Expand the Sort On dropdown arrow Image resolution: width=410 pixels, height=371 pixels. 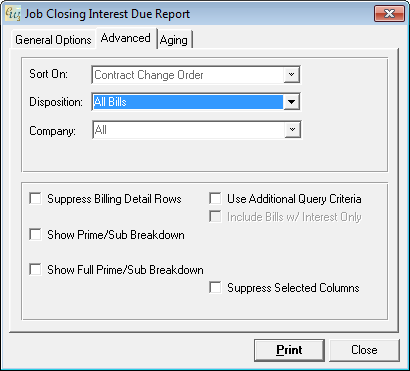click(291, 75)
